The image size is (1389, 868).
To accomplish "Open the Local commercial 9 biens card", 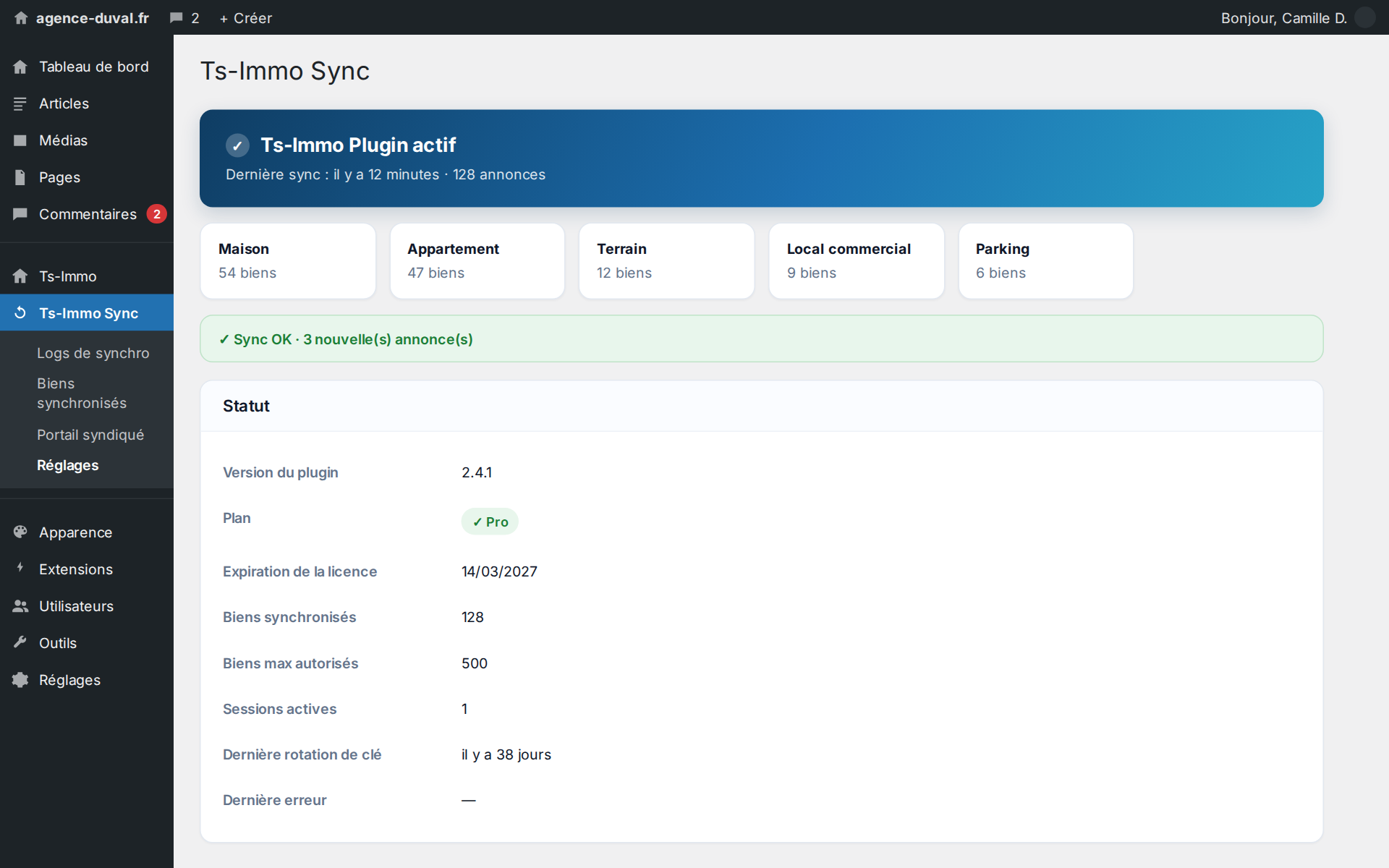I will click(x=857, y=260).
